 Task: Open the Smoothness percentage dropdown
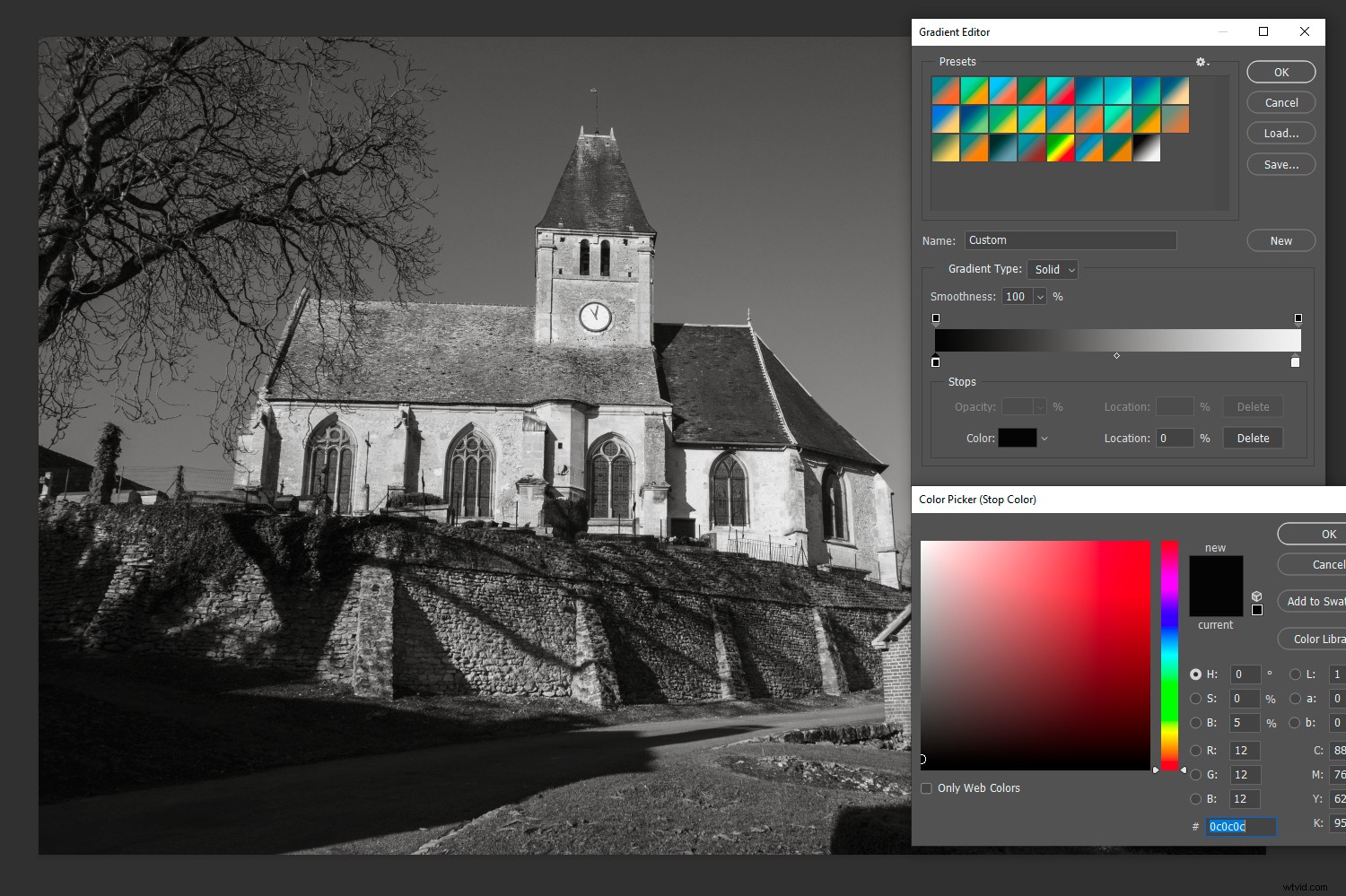[1038, 296]
